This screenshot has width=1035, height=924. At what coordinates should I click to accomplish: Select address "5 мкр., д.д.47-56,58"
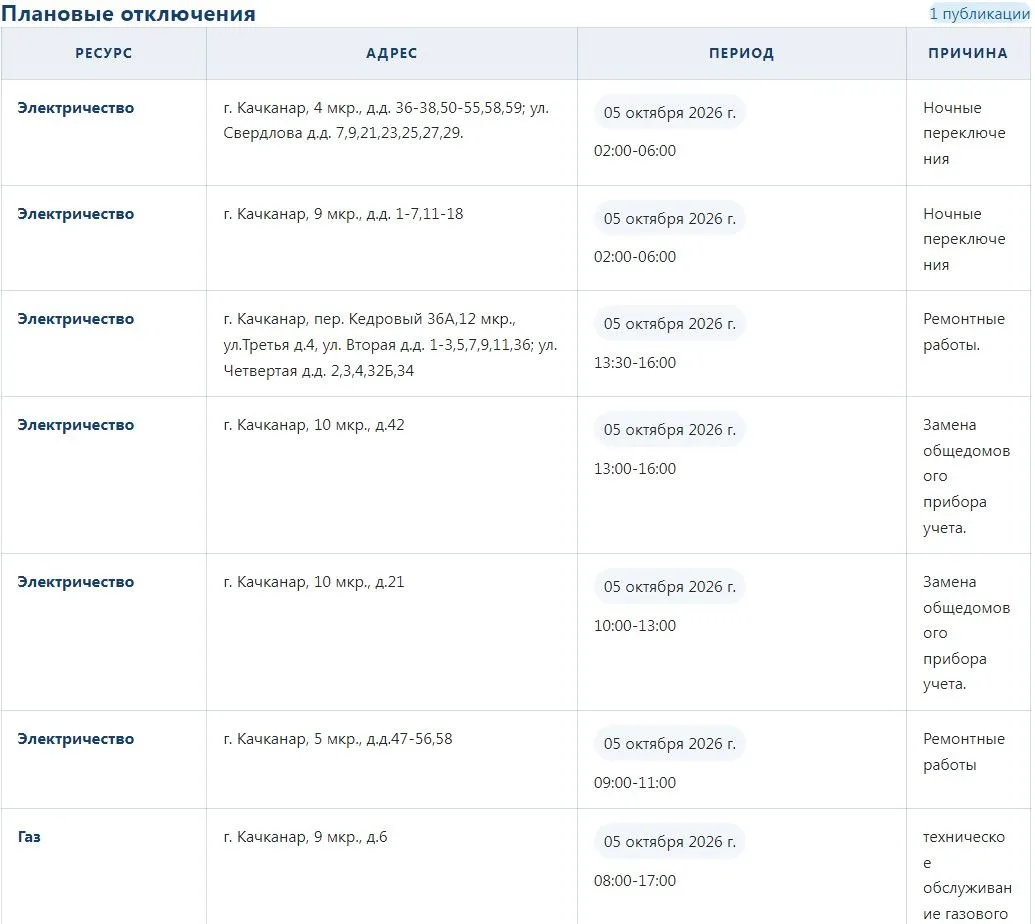(x=338, y=739)
